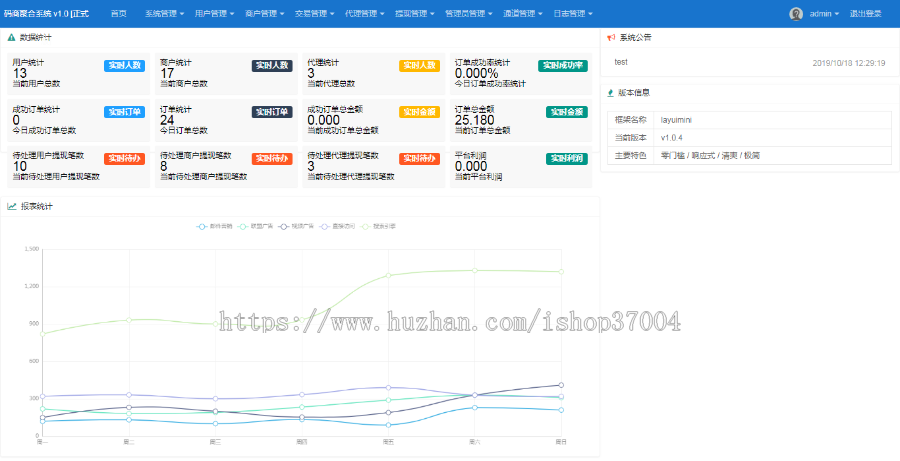Expand the 提现管理 dropdown menu

415,14
